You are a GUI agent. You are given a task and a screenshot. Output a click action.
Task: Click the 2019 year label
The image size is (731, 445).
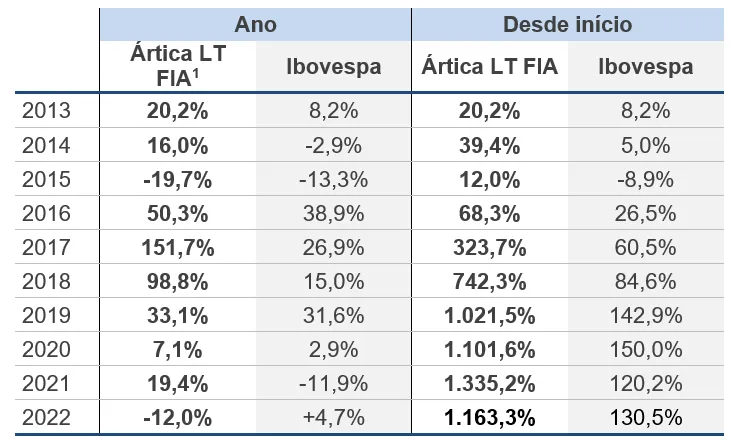coord(47,316)
